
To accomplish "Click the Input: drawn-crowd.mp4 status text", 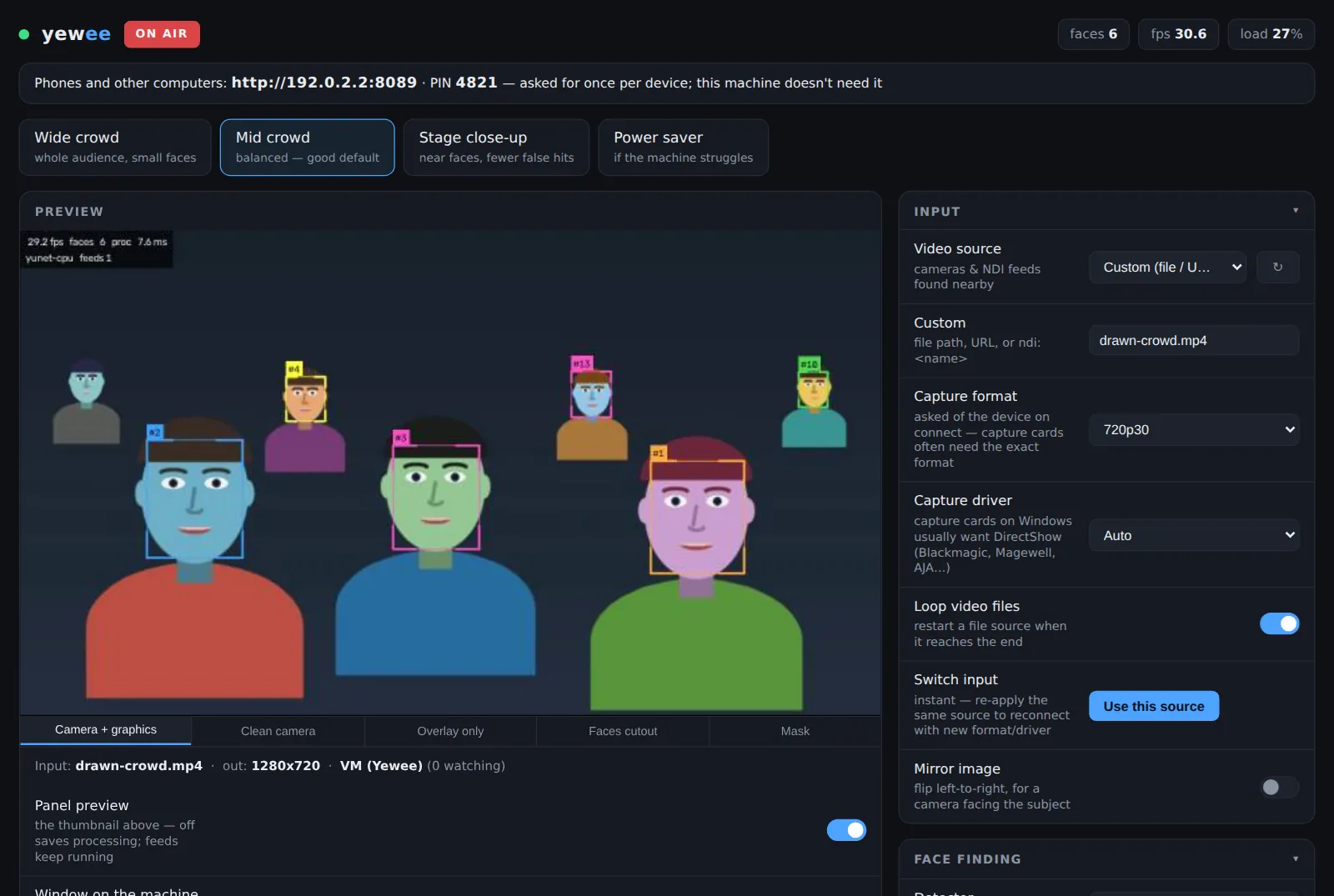I will (x=118, y=766).
